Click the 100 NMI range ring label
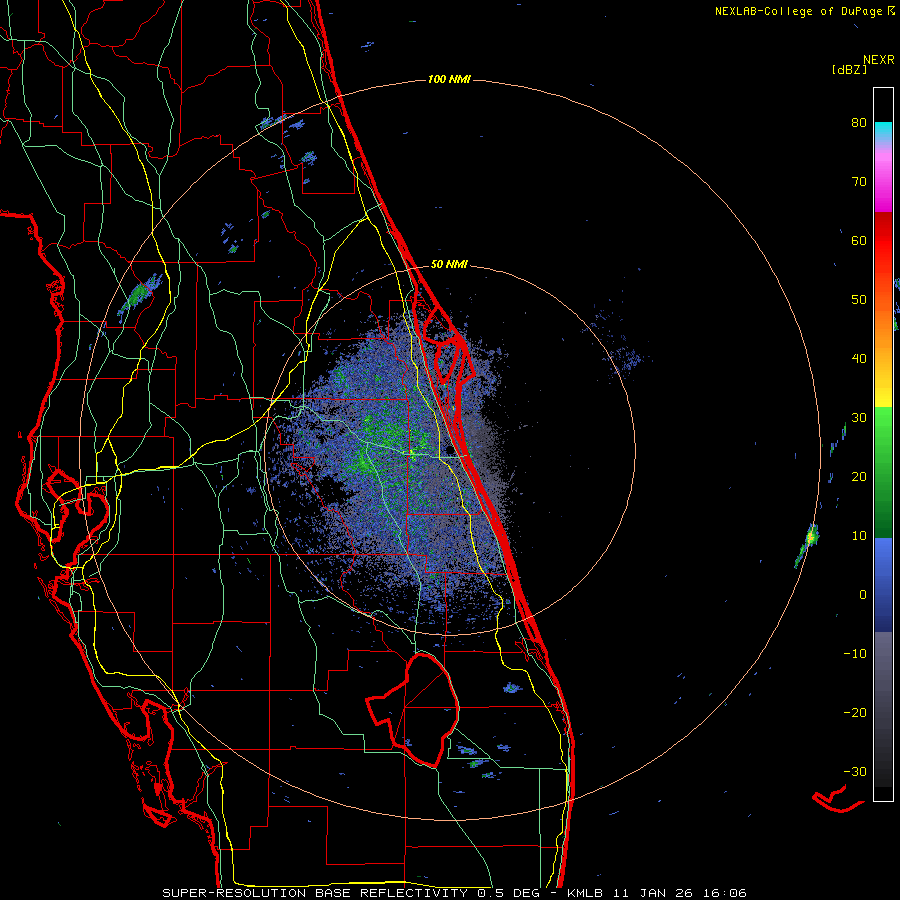900x900 pixels. [449, 79]
